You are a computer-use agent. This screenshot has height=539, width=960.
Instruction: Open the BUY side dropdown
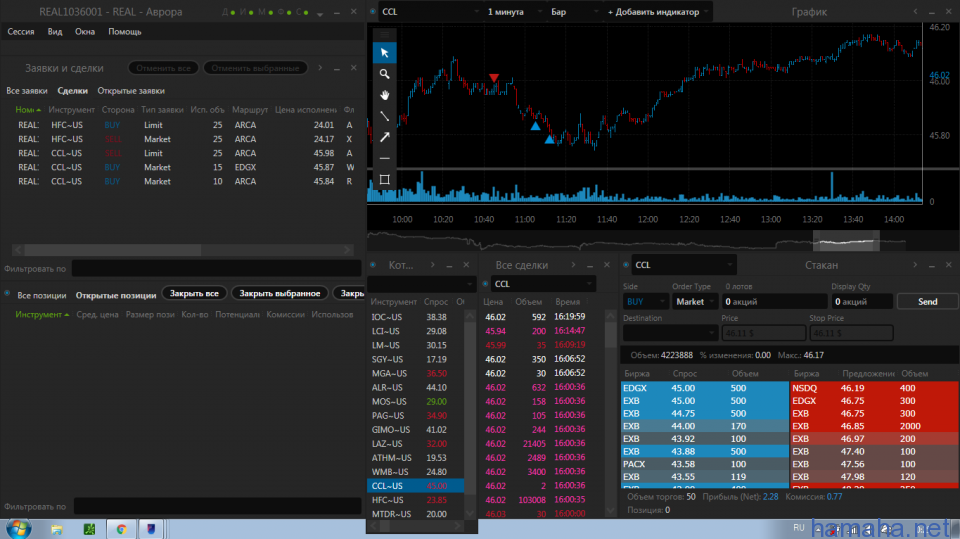pyautogui.click(x=645, y=301)
